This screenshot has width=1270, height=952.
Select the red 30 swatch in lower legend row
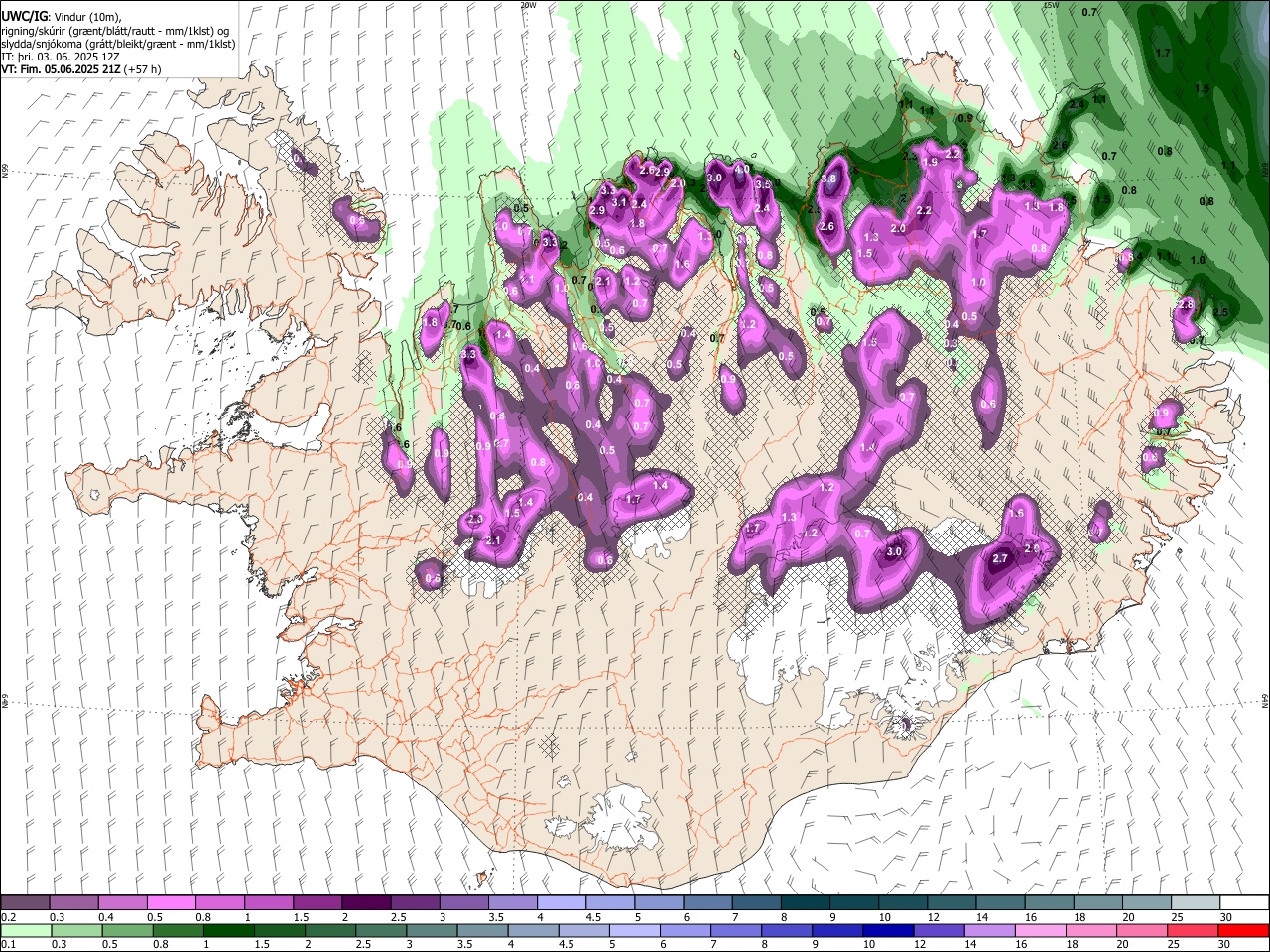(1243, 930)
